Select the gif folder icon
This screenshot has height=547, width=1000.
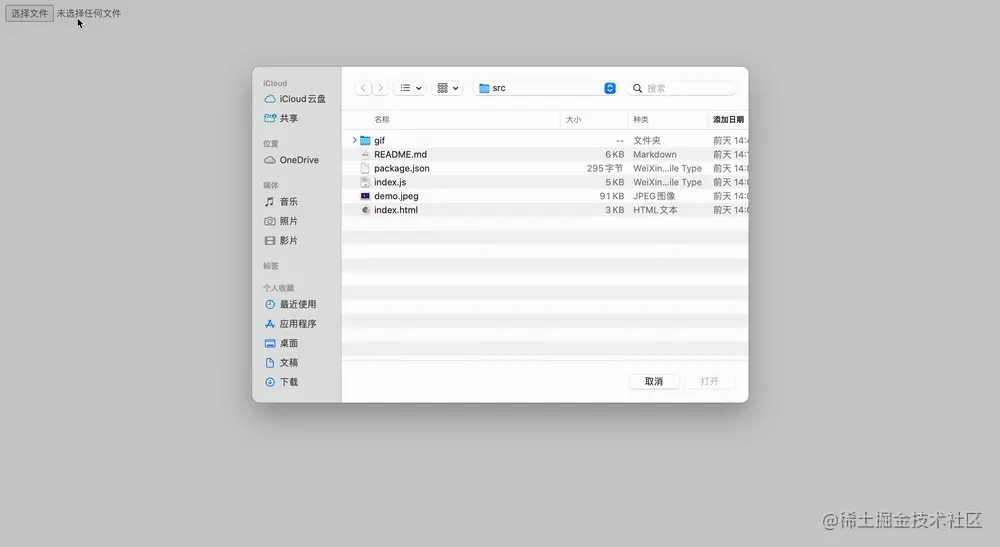pyautogui.click(x=365, y=140)
